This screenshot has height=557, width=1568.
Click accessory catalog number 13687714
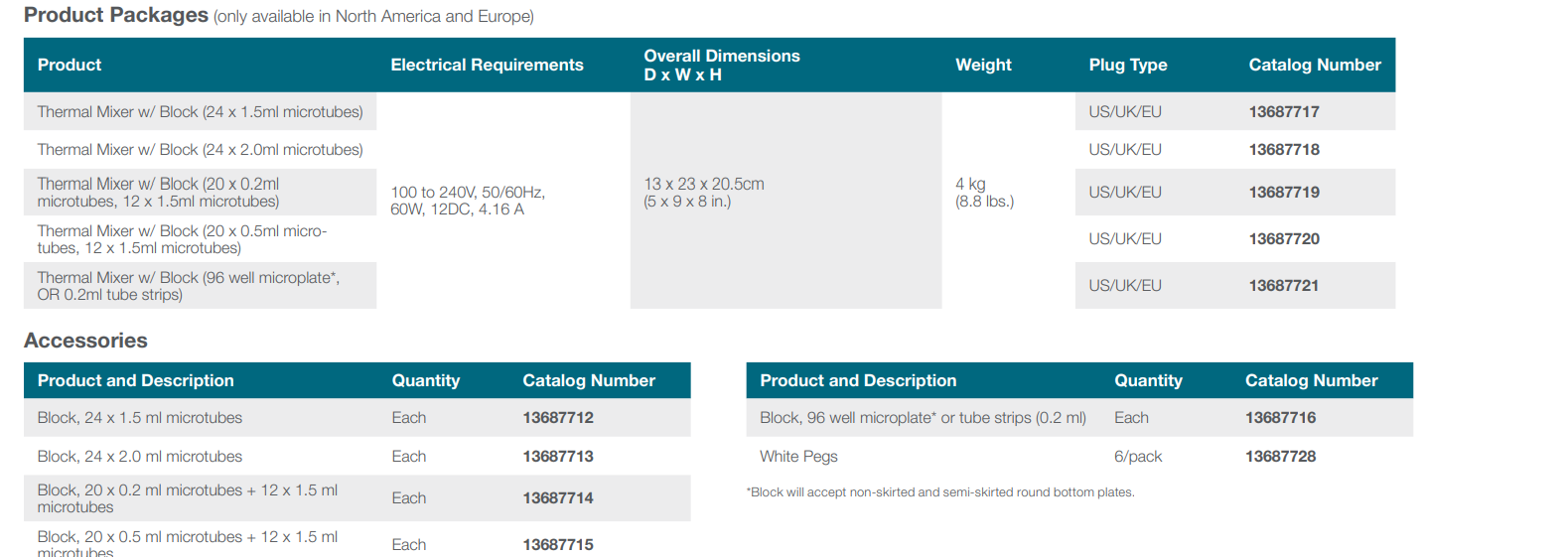[558, 498]
